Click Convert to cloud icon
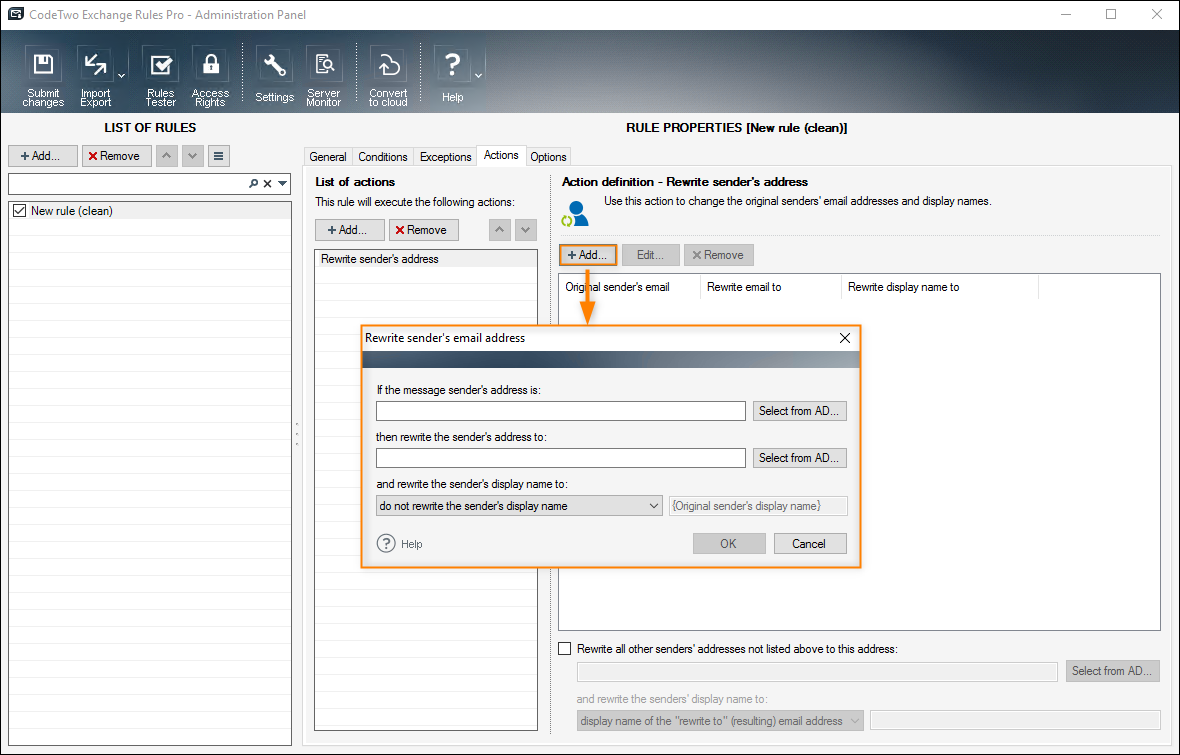Image resolution: width=1180 pixels, height=755 pixels. tap(388, 76)
